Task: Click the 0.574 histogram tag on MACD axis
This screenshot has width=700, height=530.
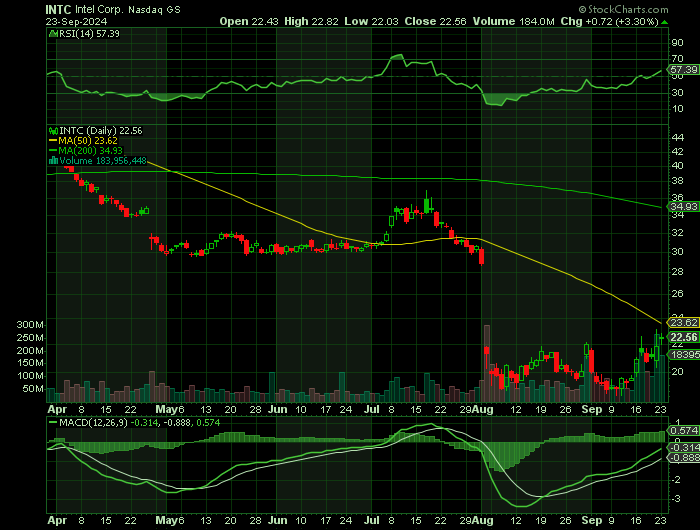Action: [x=683, y=431]
